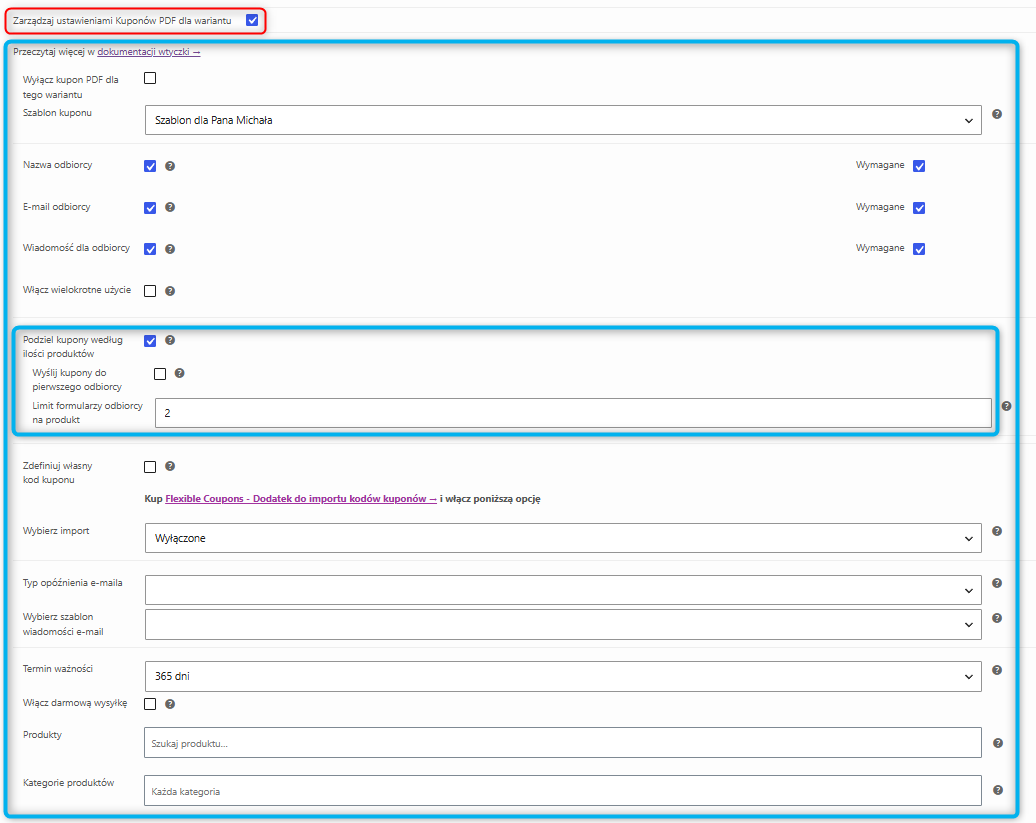Open Typ opóźnienia e-maila dropdown
This screenshot has height=823, width=1036.
click(x=563, y=590)
